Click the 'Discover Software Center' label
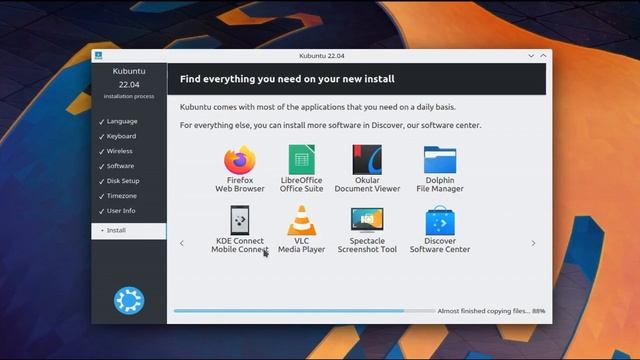The width and height of the screenshot is (640, 360). 440,245
